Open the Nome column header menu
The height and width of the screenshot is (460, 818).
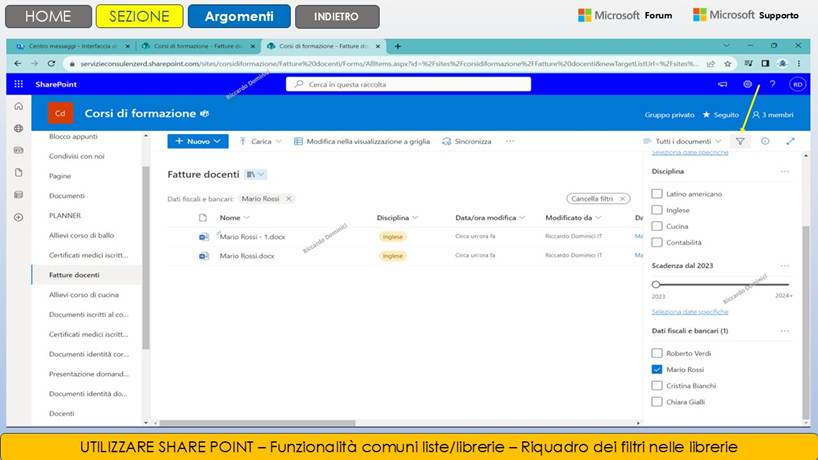pyautogui.click(x=234, y=217)
